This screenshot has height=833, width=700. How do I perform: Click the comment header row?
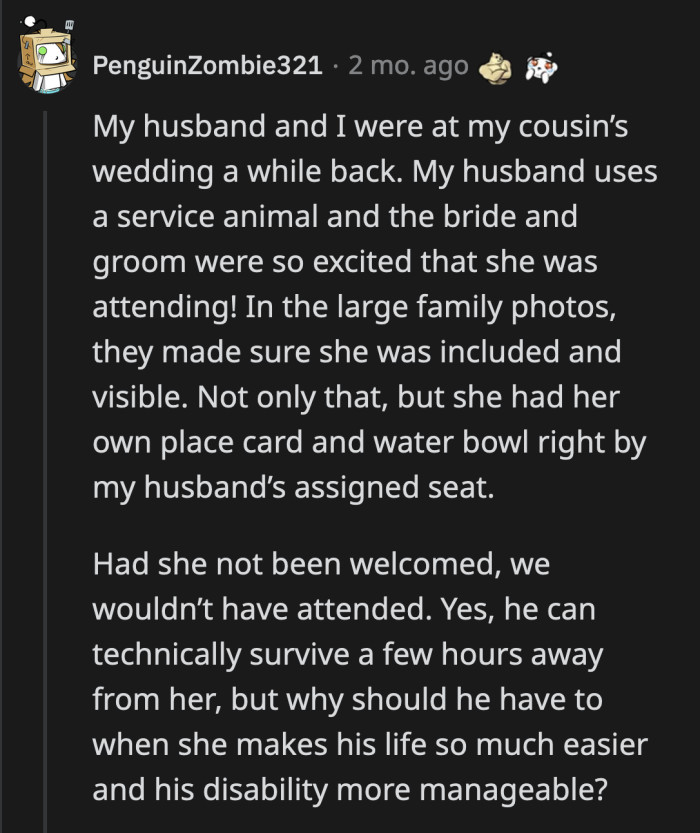click(300, 66)
